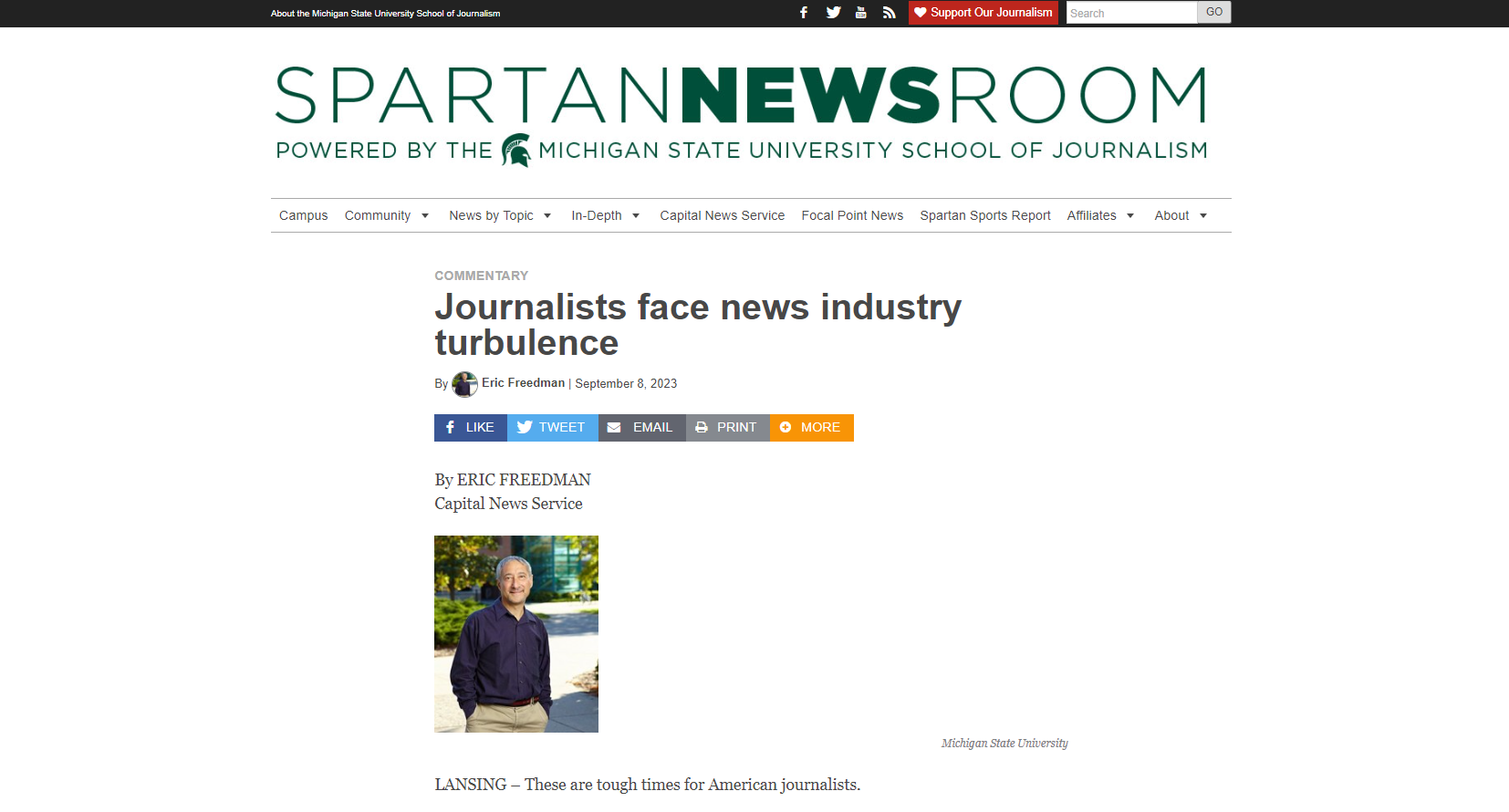This screenshot has height=812, width=1509.
Task: Open Eric Freedman author link
Action: tap(523, 383)
